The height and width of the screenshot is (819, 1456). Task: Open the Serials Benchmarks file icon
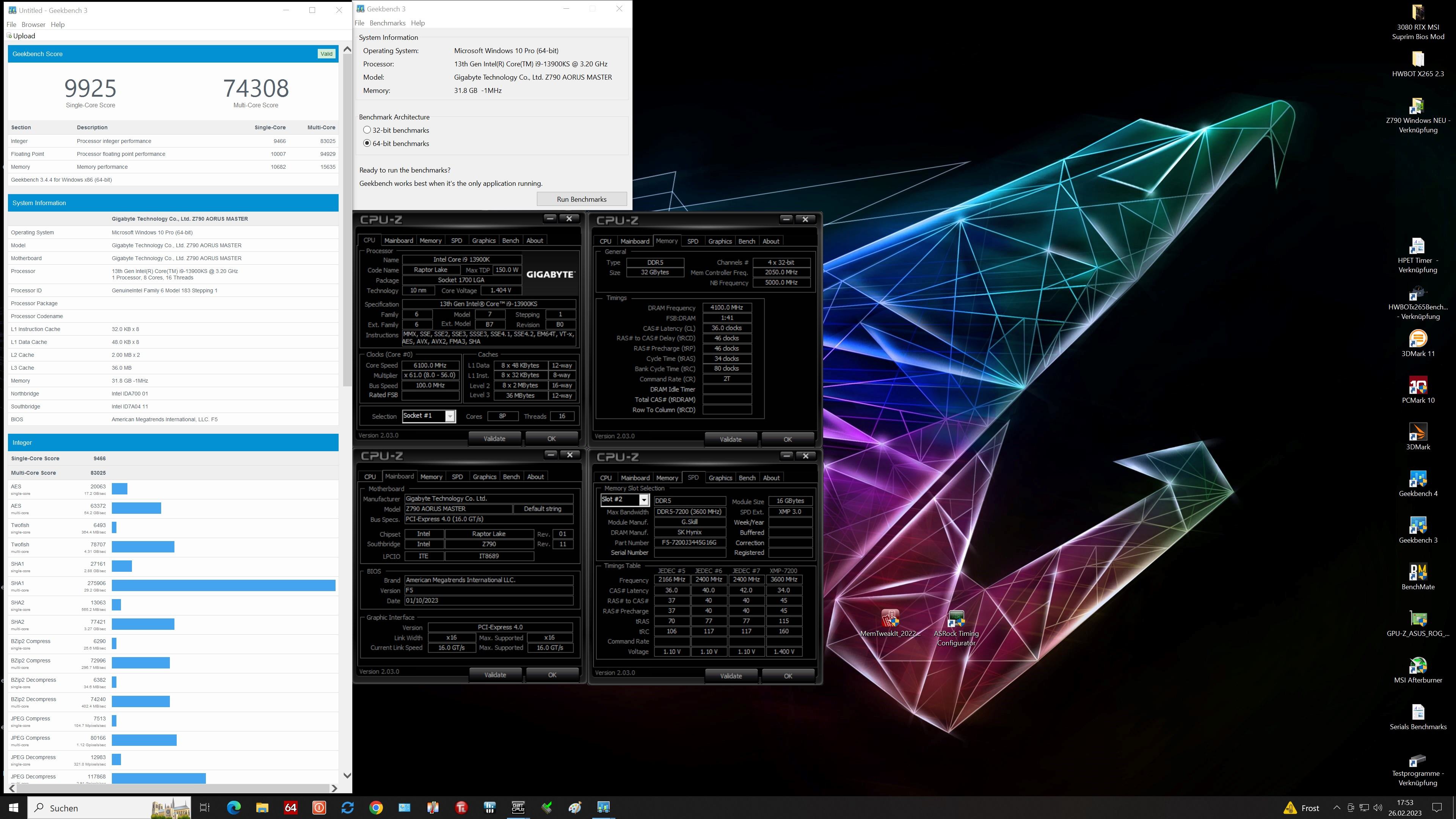[1418, 717]
